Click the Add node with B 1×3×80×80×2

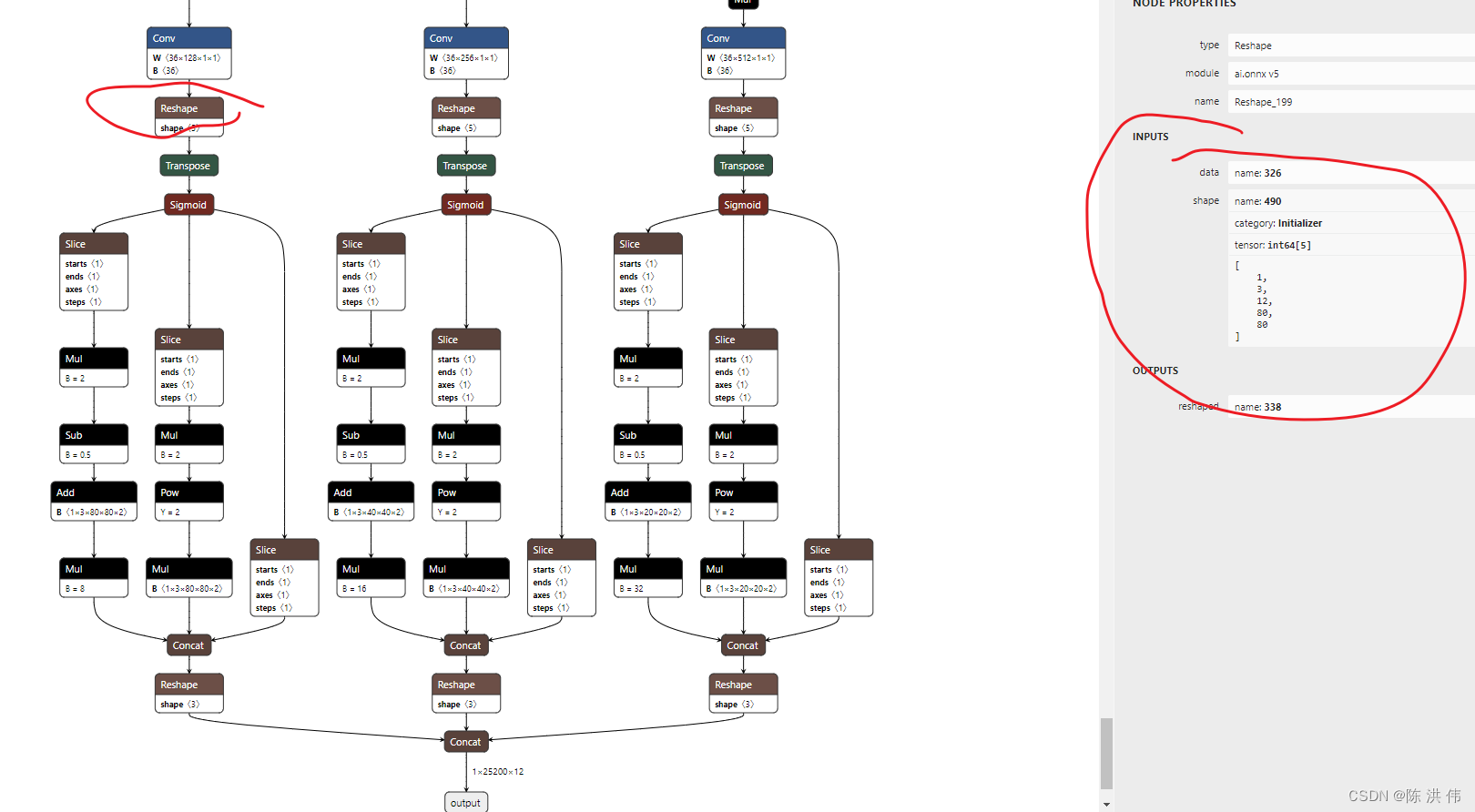click(94, 502)
